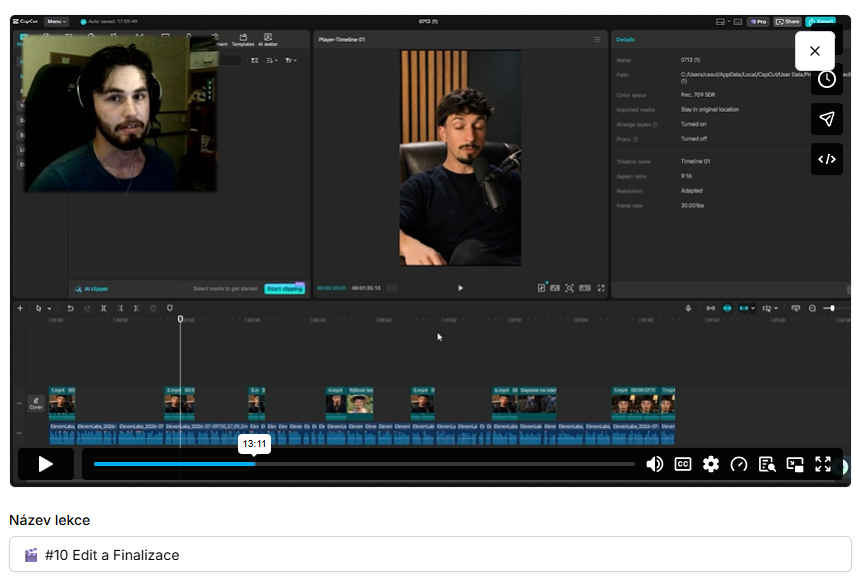The height and width of the screenshot is (583, 863).
Task: Add a timeline marker with the shield icon
Action: point(170,308)
